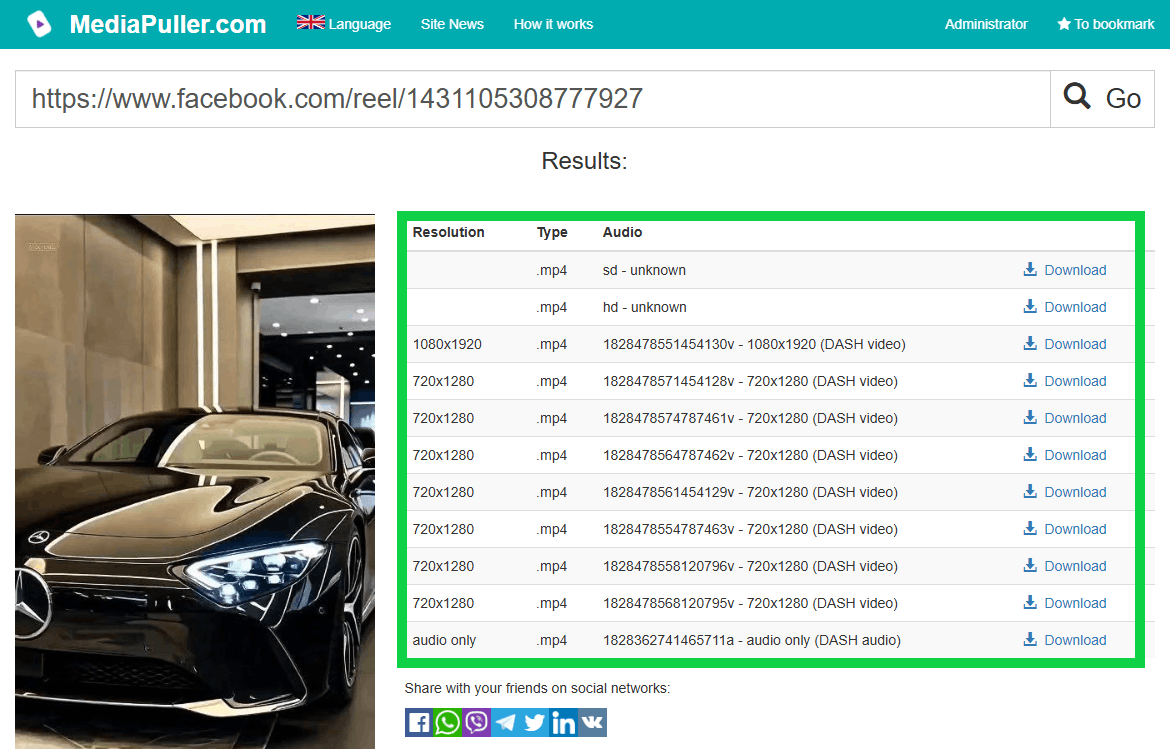
Task: Share on VK icon
Action: pos(592,722)
